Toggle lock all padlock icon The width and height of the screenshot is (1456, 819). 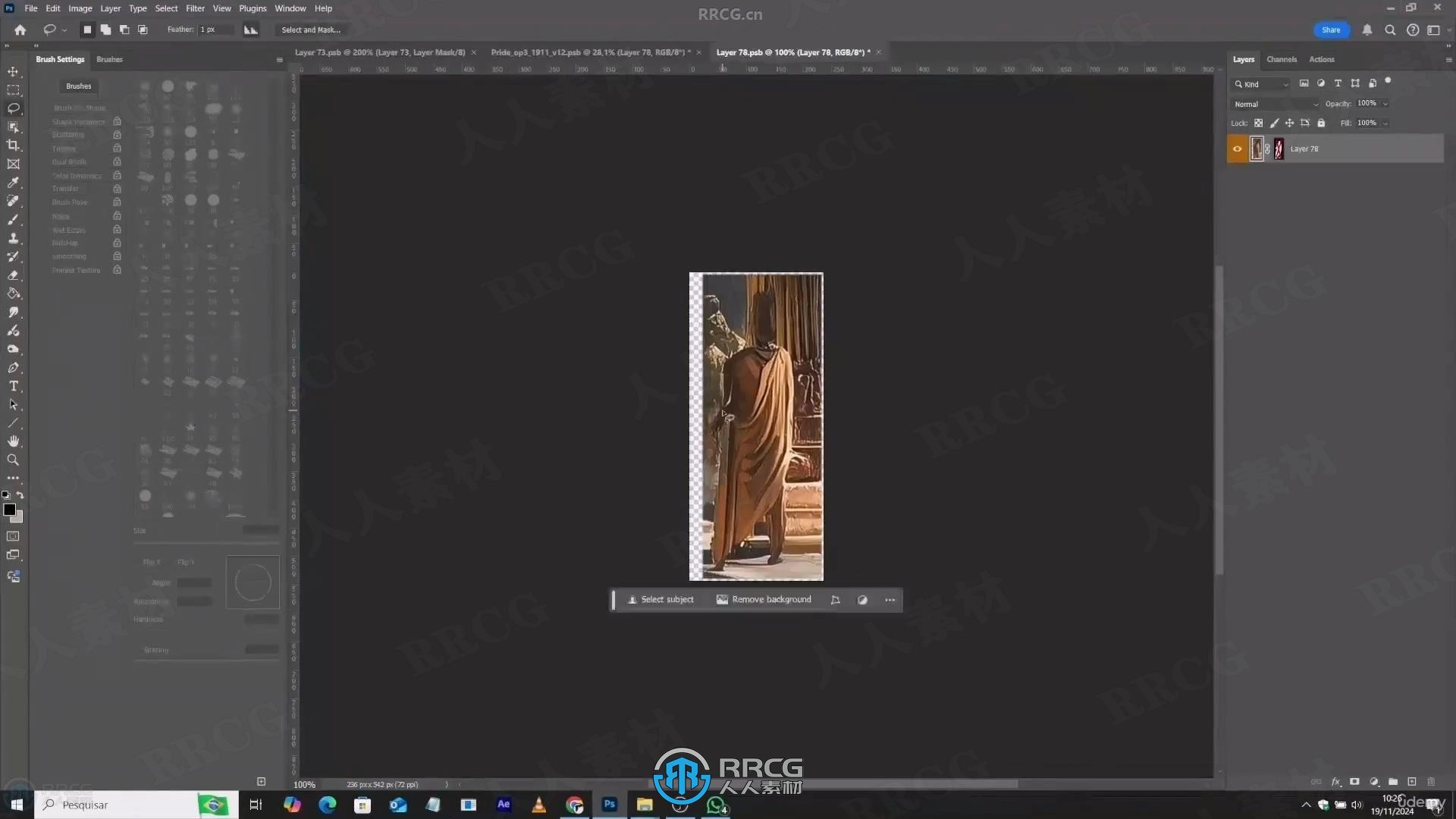pos(1321,123)
